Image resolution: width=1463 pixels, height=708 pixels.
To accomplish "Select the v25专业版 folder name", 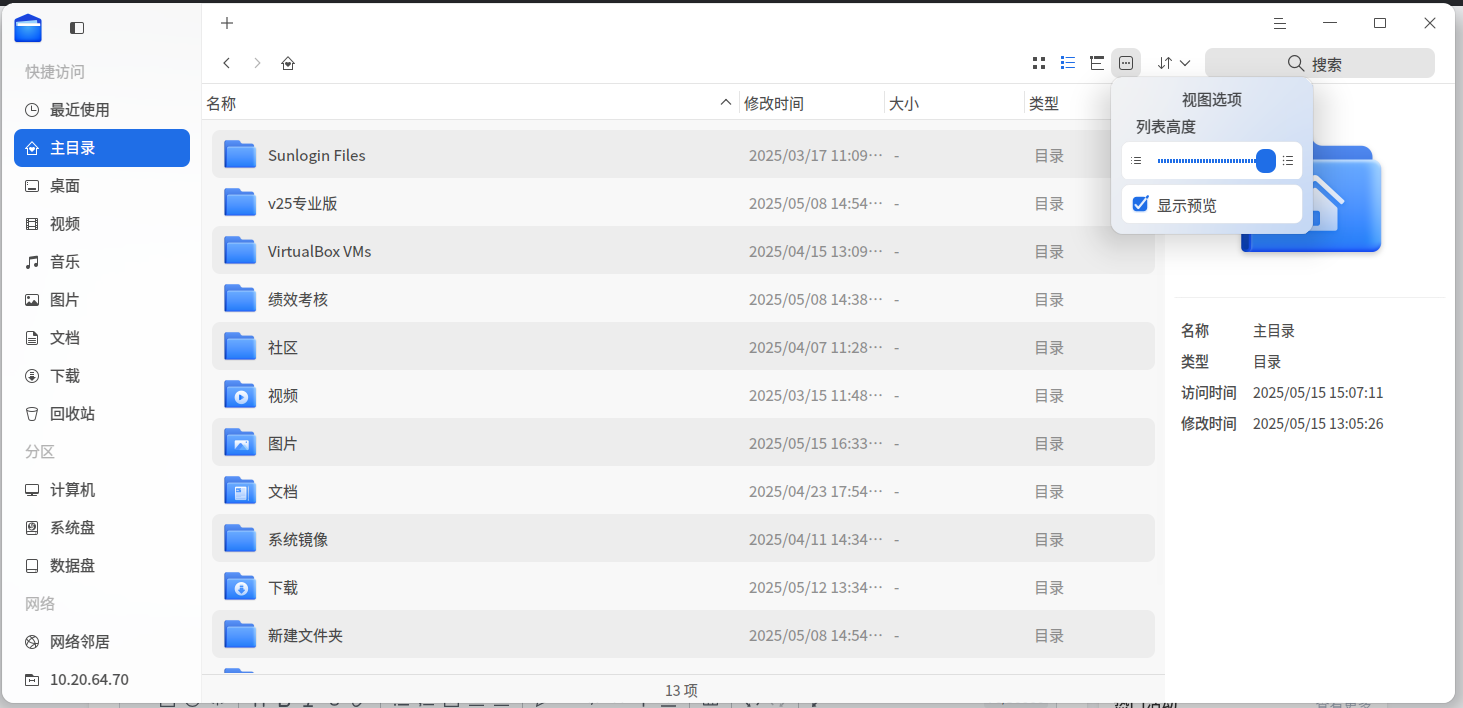I will [x=303, y=204].
